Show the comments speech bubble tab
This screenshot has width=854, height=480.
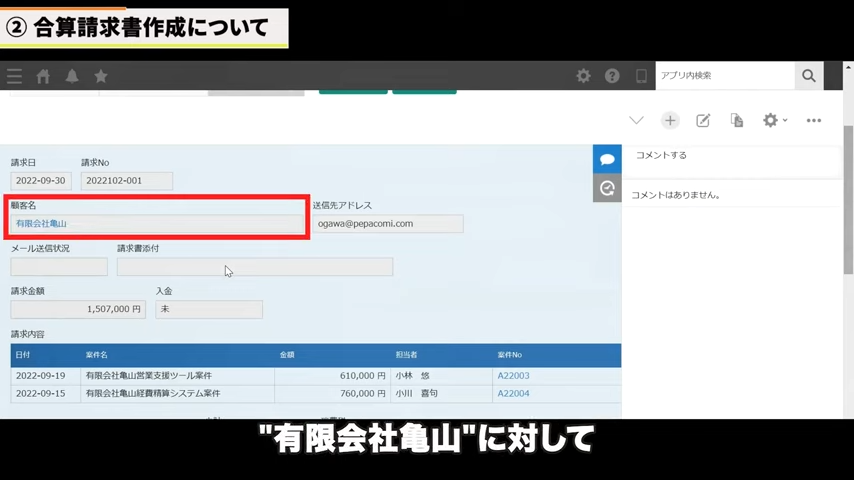607,159
